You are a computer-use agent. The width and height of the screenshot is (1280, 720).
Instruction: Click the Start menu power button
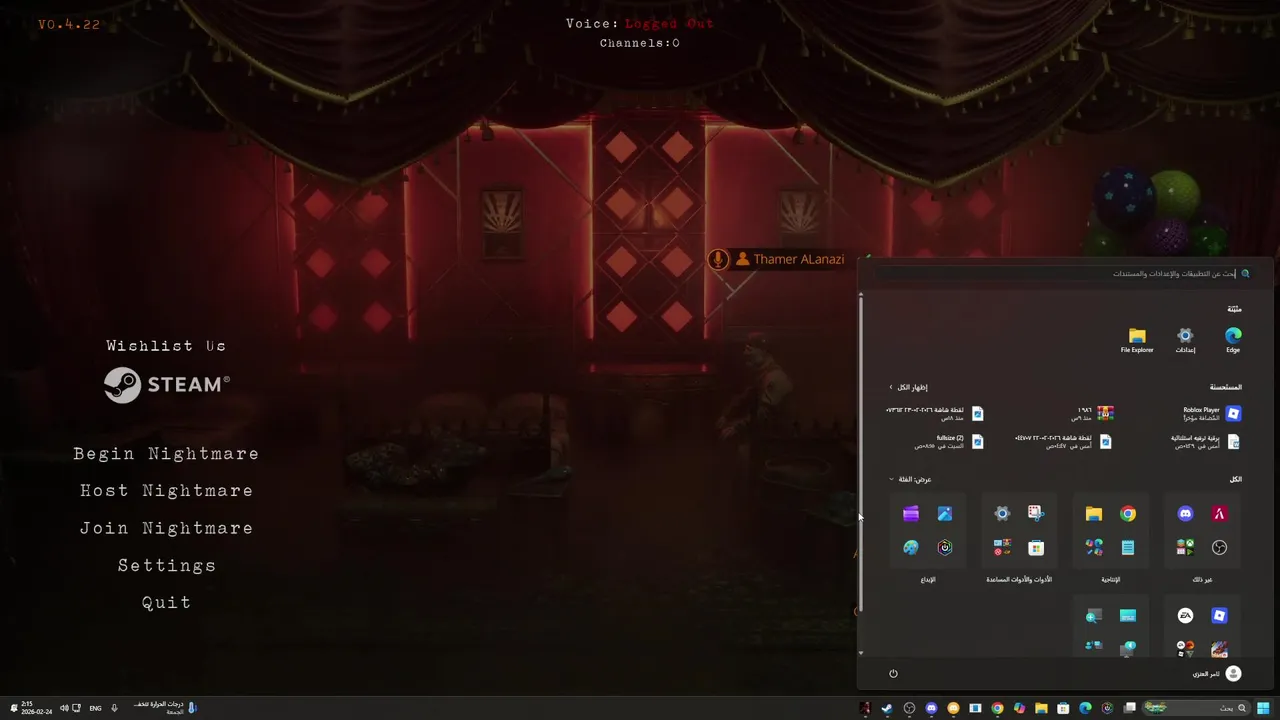[893, 674]
